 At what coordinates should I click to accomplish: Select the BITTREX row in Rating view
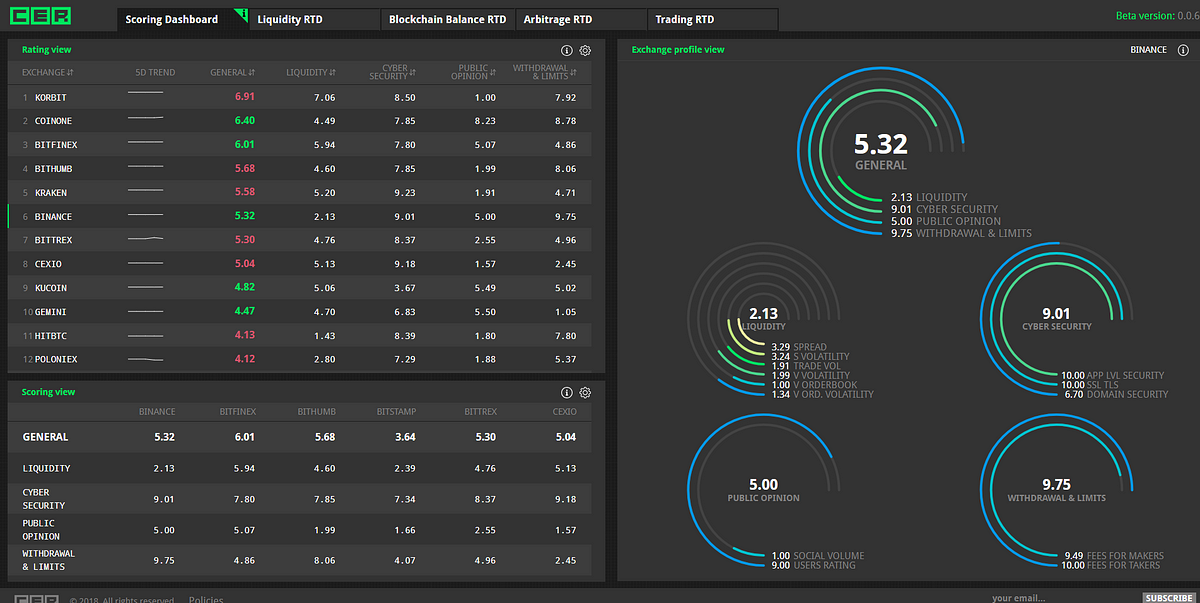point(300,240)
